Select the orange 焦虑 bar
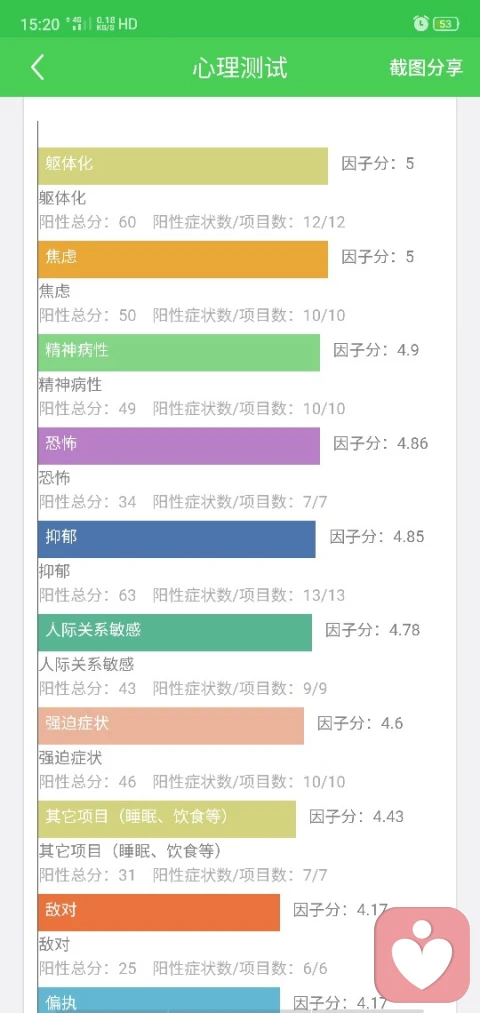The height and width of the screenshot is (1013, 480). [x=183, y=259]
